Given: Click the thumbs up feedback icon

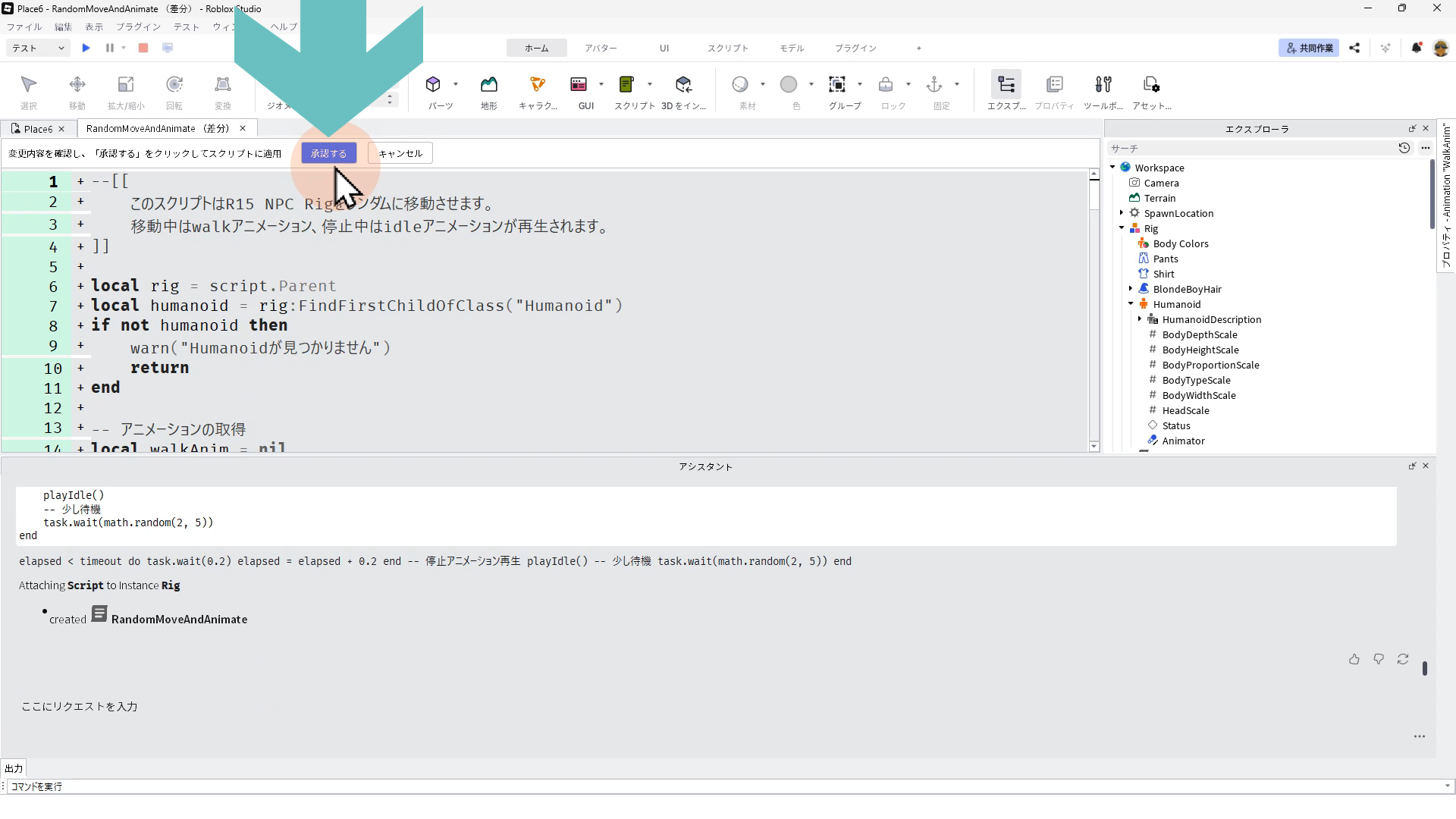Looking at the screenshot, I should coord(1354,660).
